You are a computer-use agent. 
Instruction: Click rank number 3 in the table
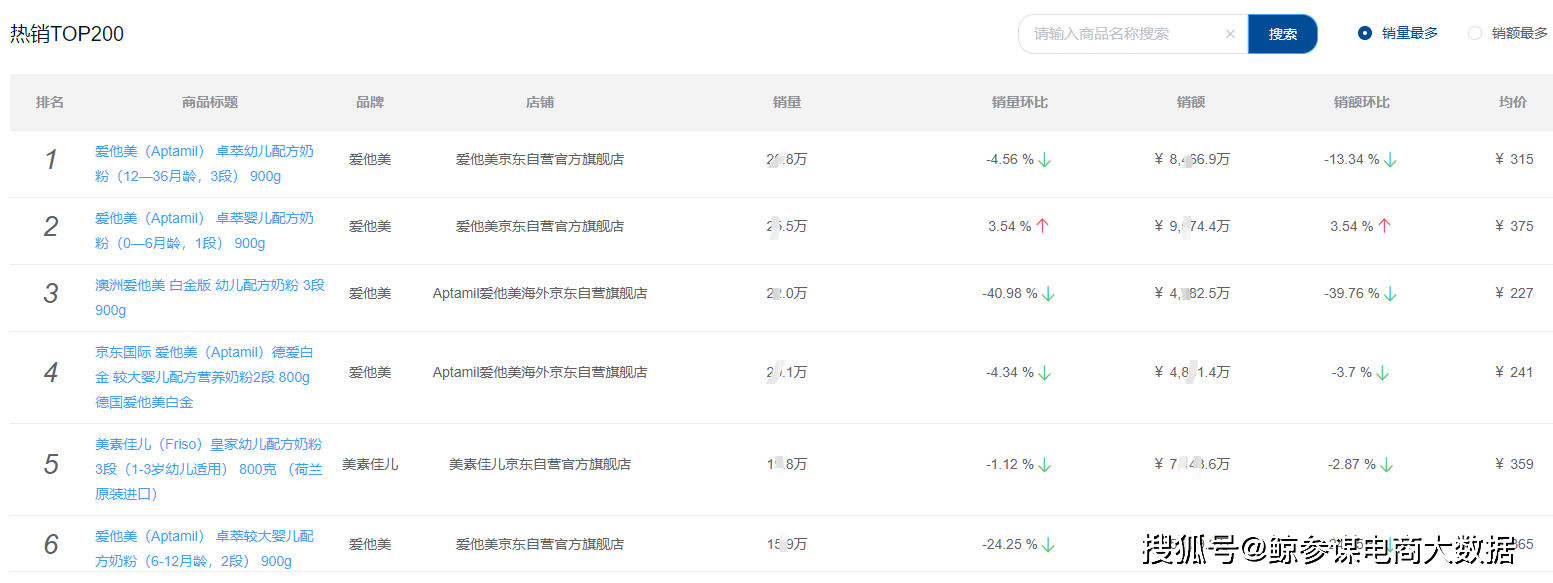[51, 294]
